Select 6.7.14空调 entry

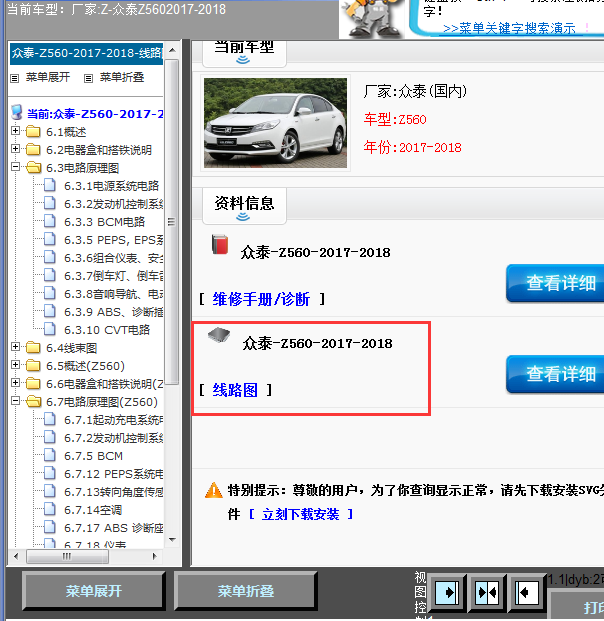pos(93,510)
